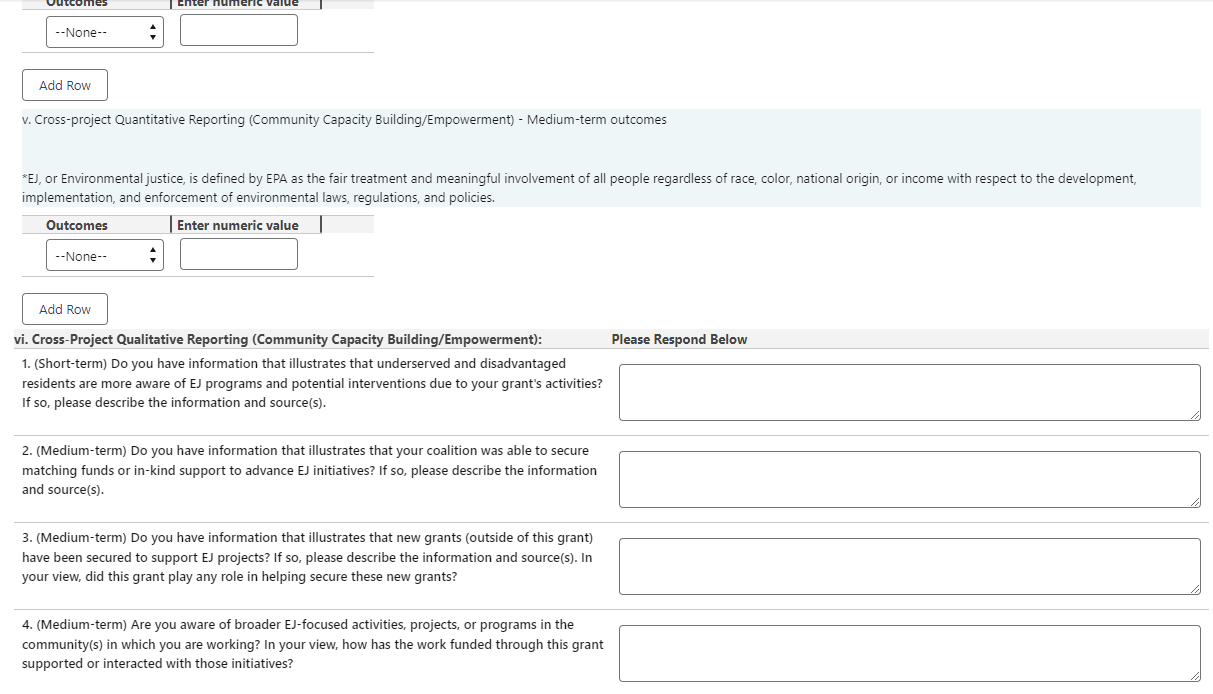The width and height of the screenshot is (1213, 694).
Task: Click the numeric value field in the topmost row
Action: [239, 30]
